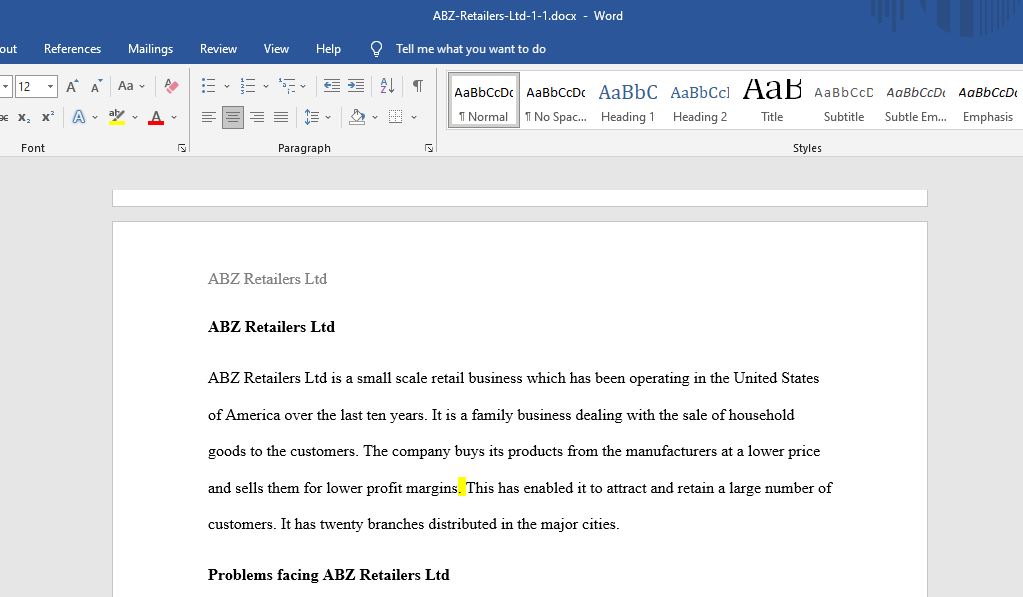Click the heading 'Problems facing ABZ Retailers Ltd'
1023x597 pixels.
329,575
